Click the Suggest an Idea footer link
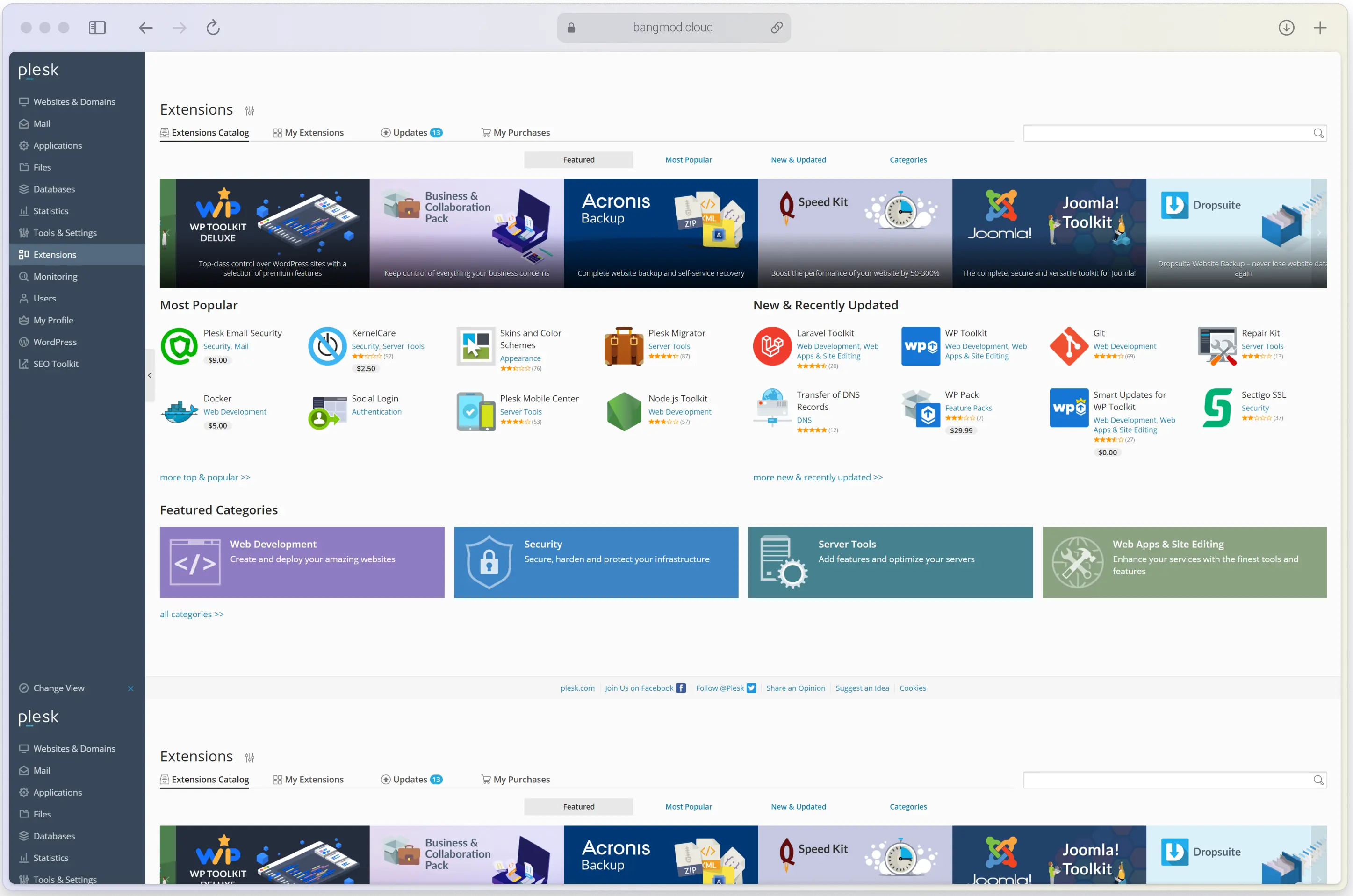Screen dimensions: 1353x896 [x=862, y=688]
